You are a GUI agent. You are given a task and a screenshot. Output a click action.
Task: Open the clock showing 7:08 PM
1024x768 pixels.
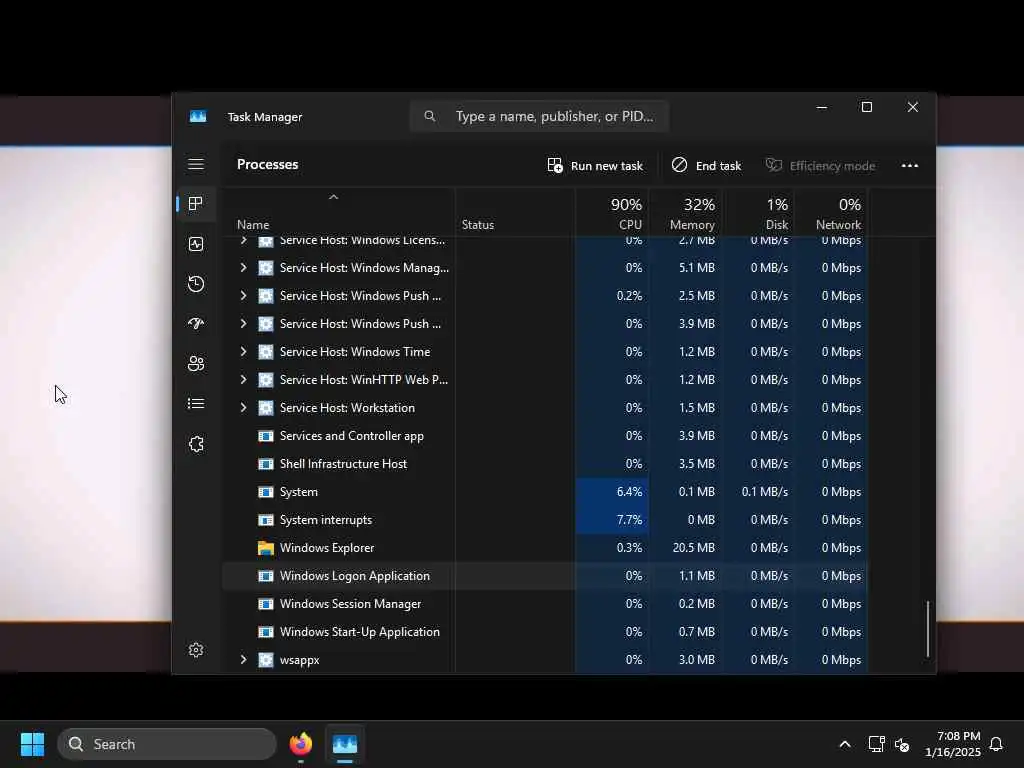point(953,744)
